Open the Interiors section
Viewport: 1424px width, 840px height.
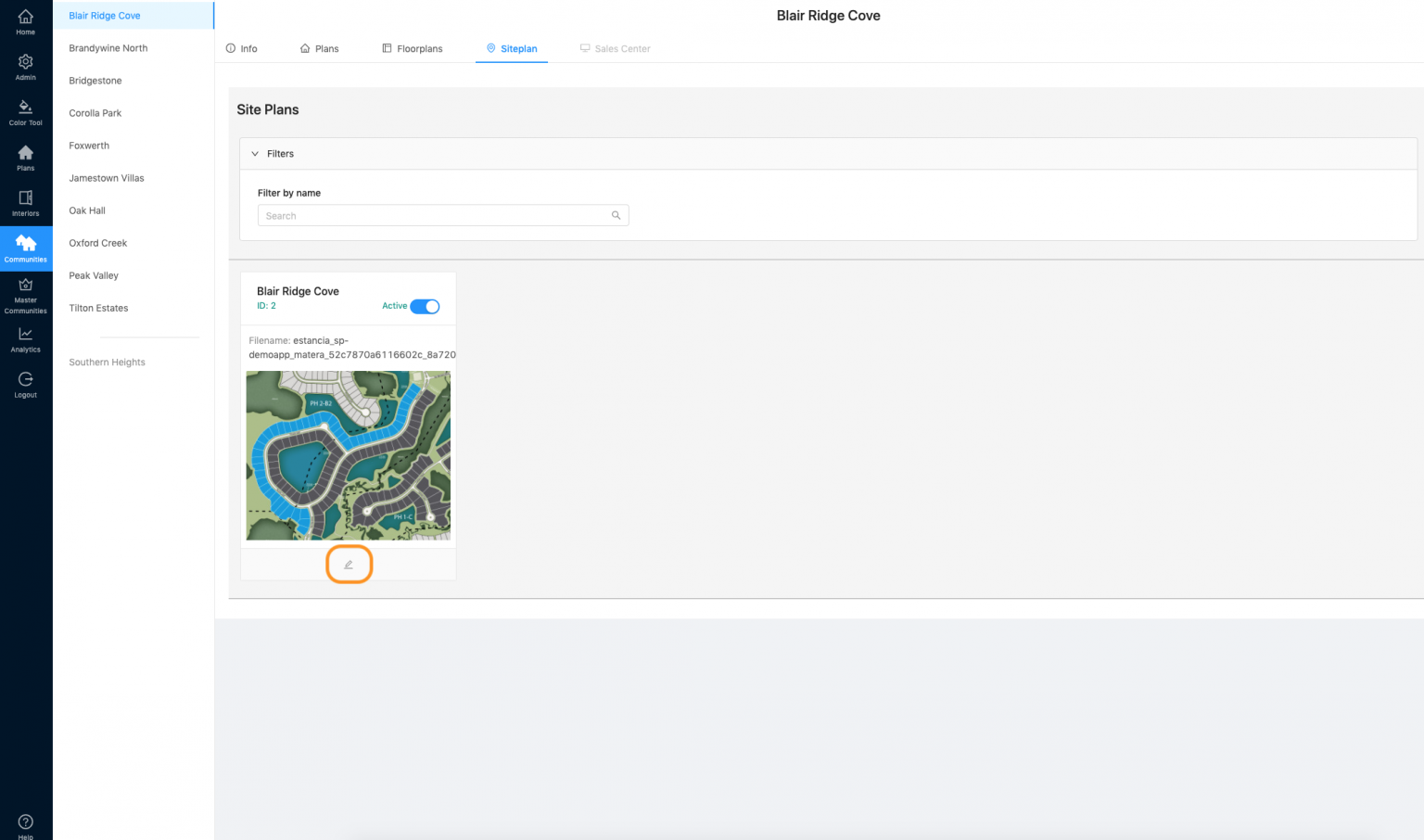click(x=26, y=203)
